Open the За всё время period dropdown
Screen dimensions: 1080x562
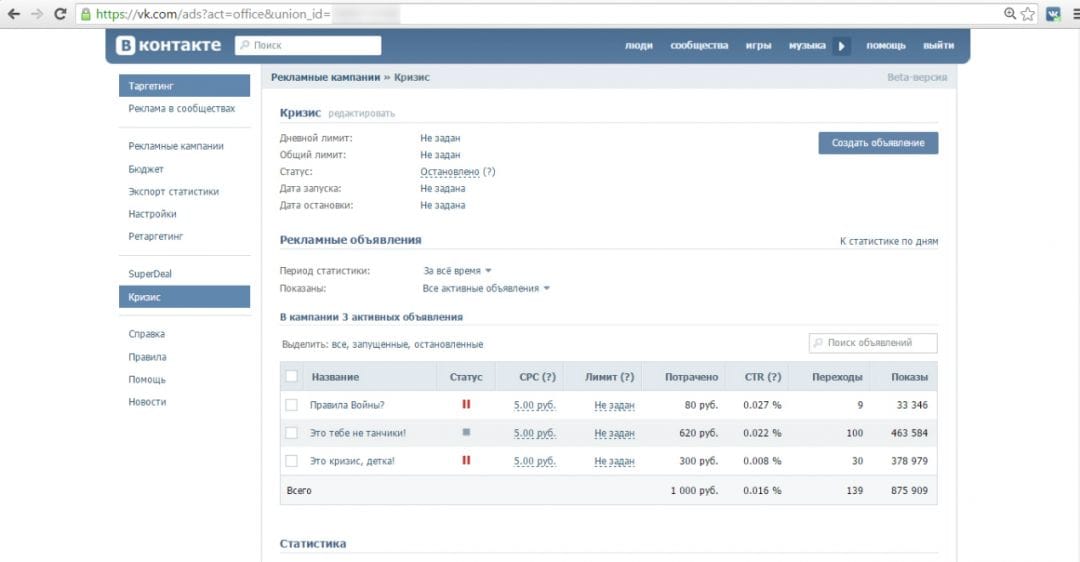[x=457, y=271]
